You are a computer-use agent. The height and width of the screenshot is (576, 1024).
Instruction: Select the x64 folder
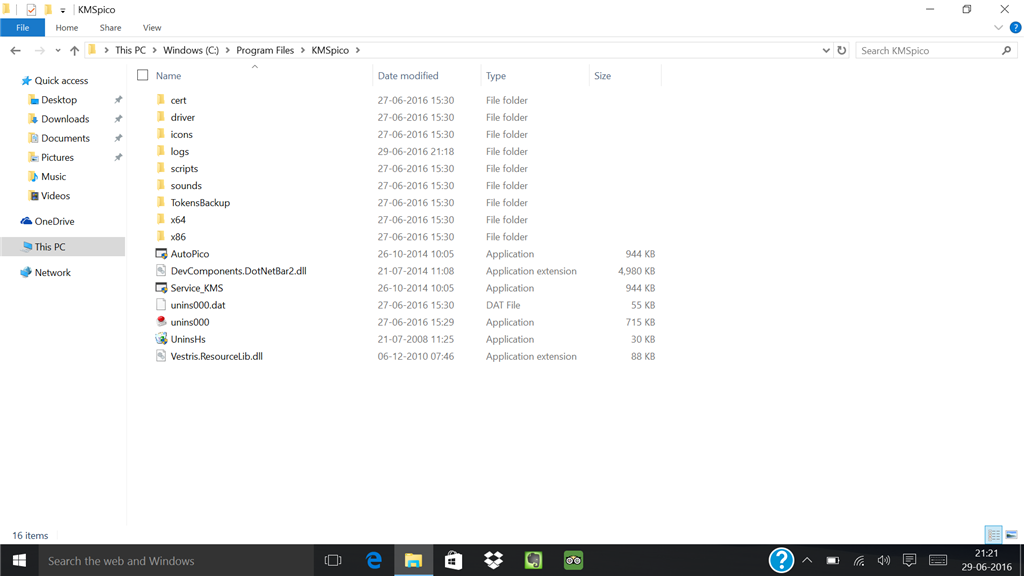tap(178, 219)
